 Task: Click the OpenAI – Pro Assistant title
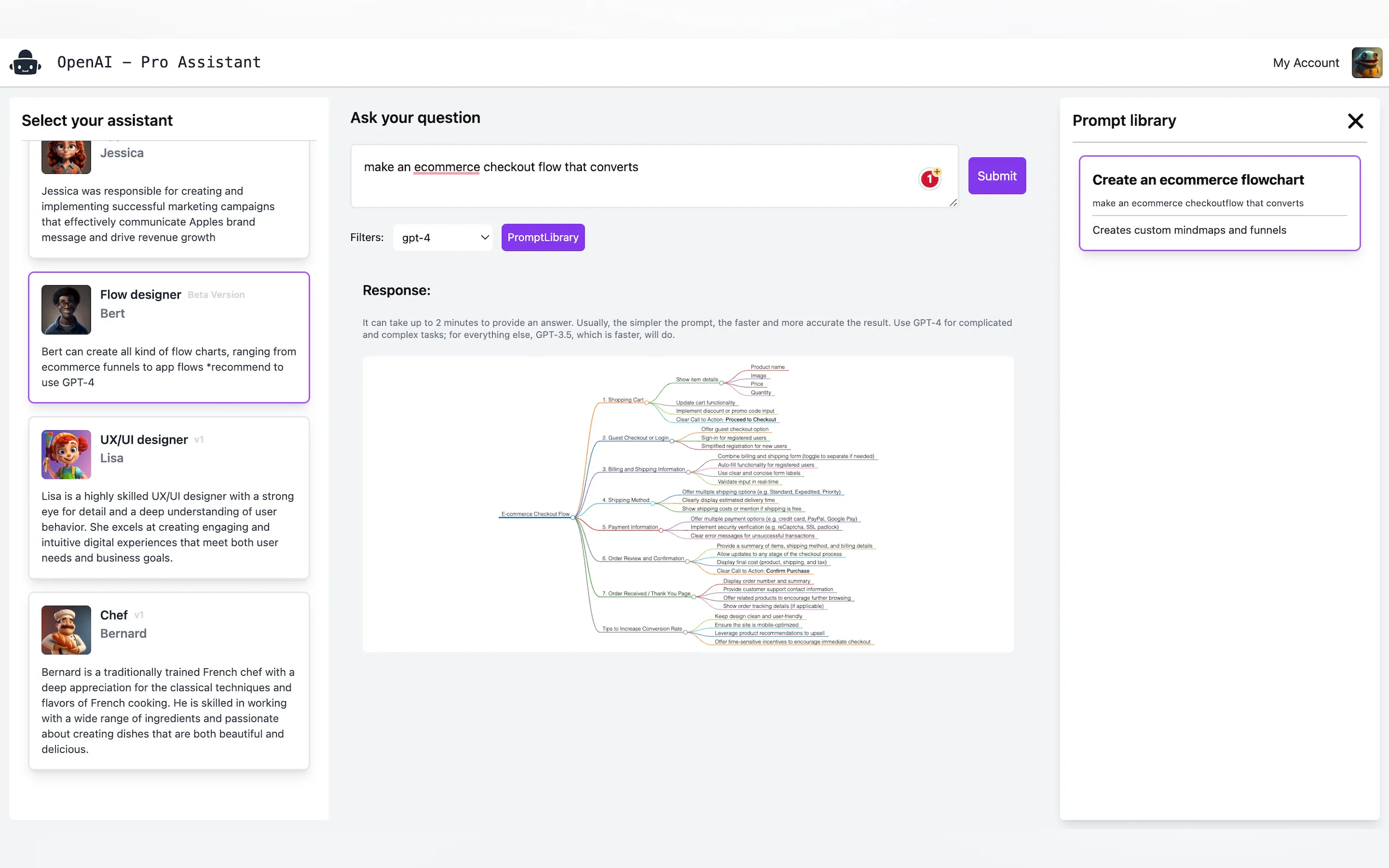click(x=159, y=62)
